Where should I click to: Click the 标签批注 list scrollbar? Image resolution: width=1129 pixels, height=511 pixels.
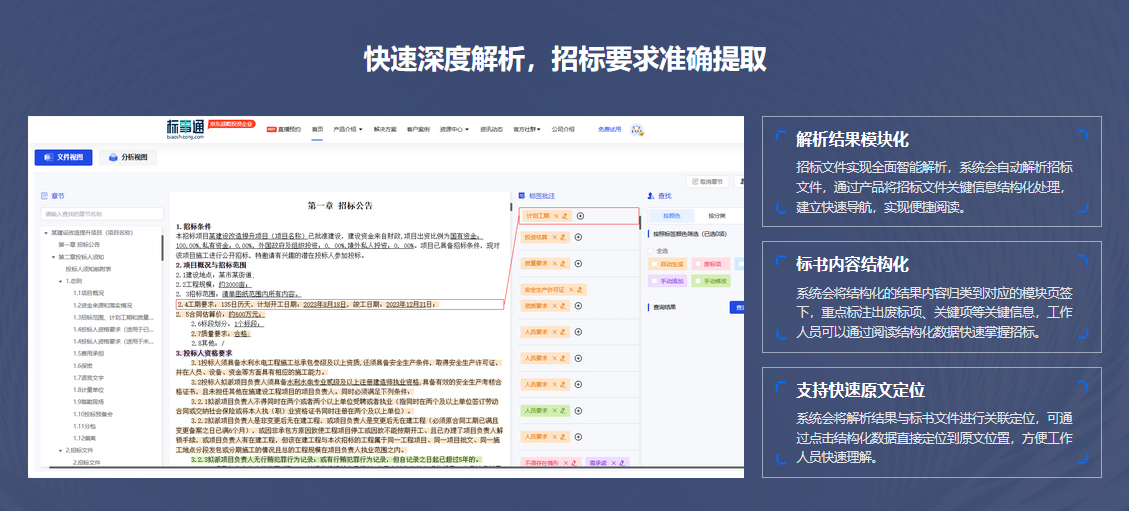coord(640,220)
